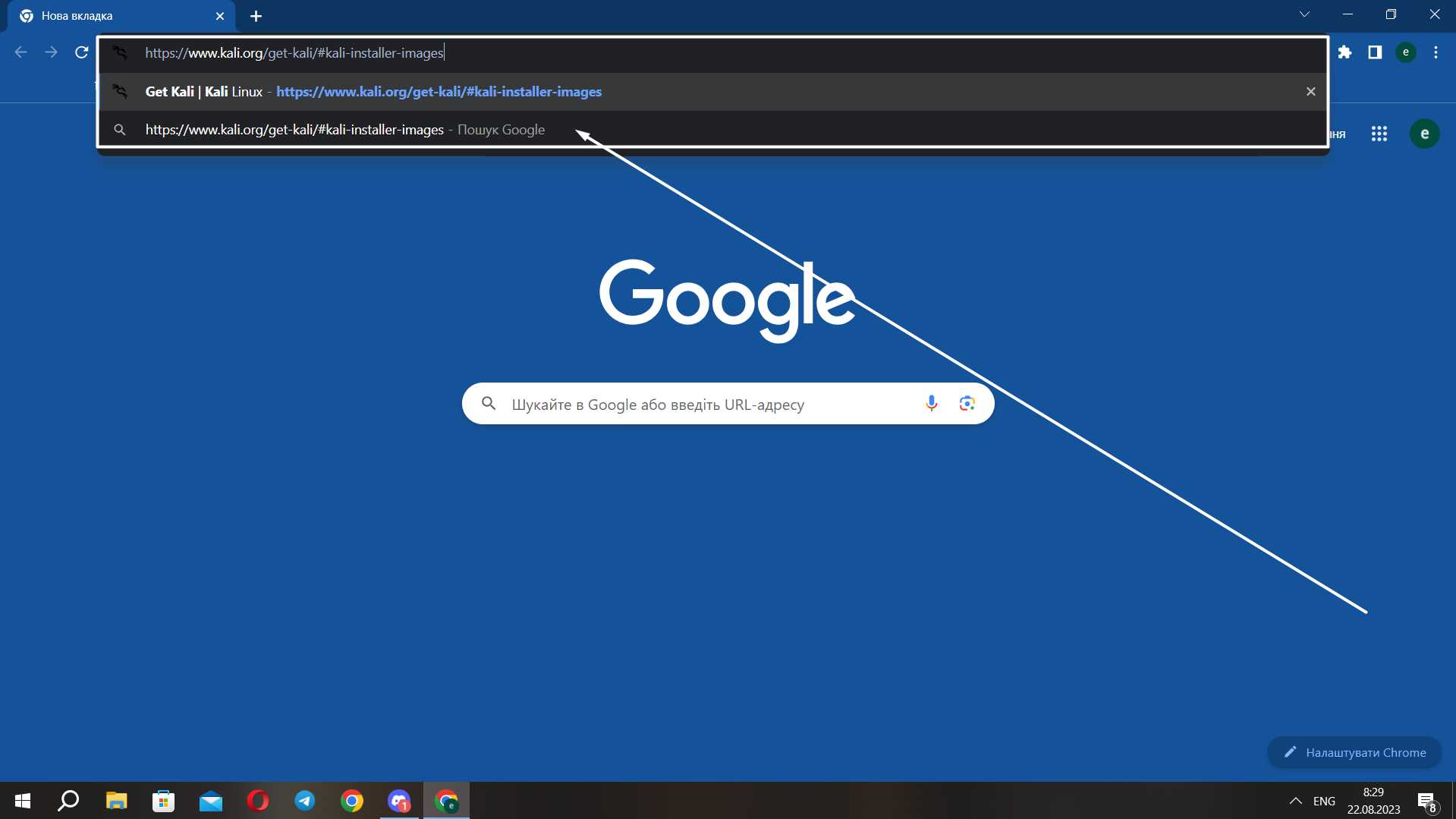1456x819 pixels.
Task: Open Google Chrome taskbar icon
Action: [x=351, y=801]
